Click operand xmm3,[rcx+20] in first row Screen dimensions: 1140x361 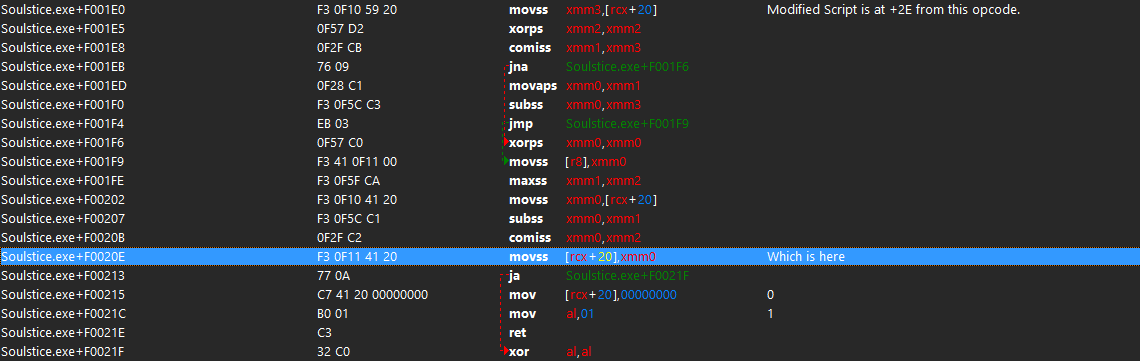pos(612,10)
